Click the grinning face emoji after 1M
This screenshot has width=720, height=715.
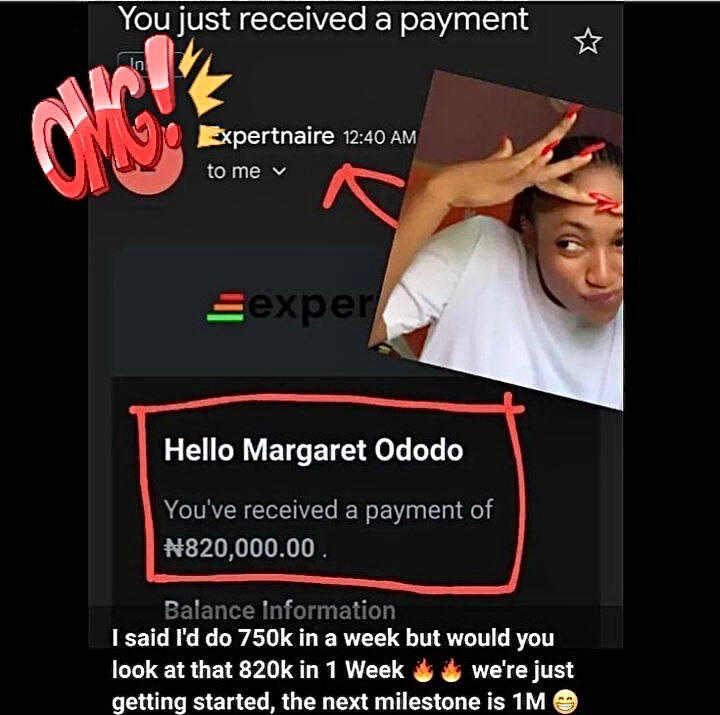[x=564, y=702]
